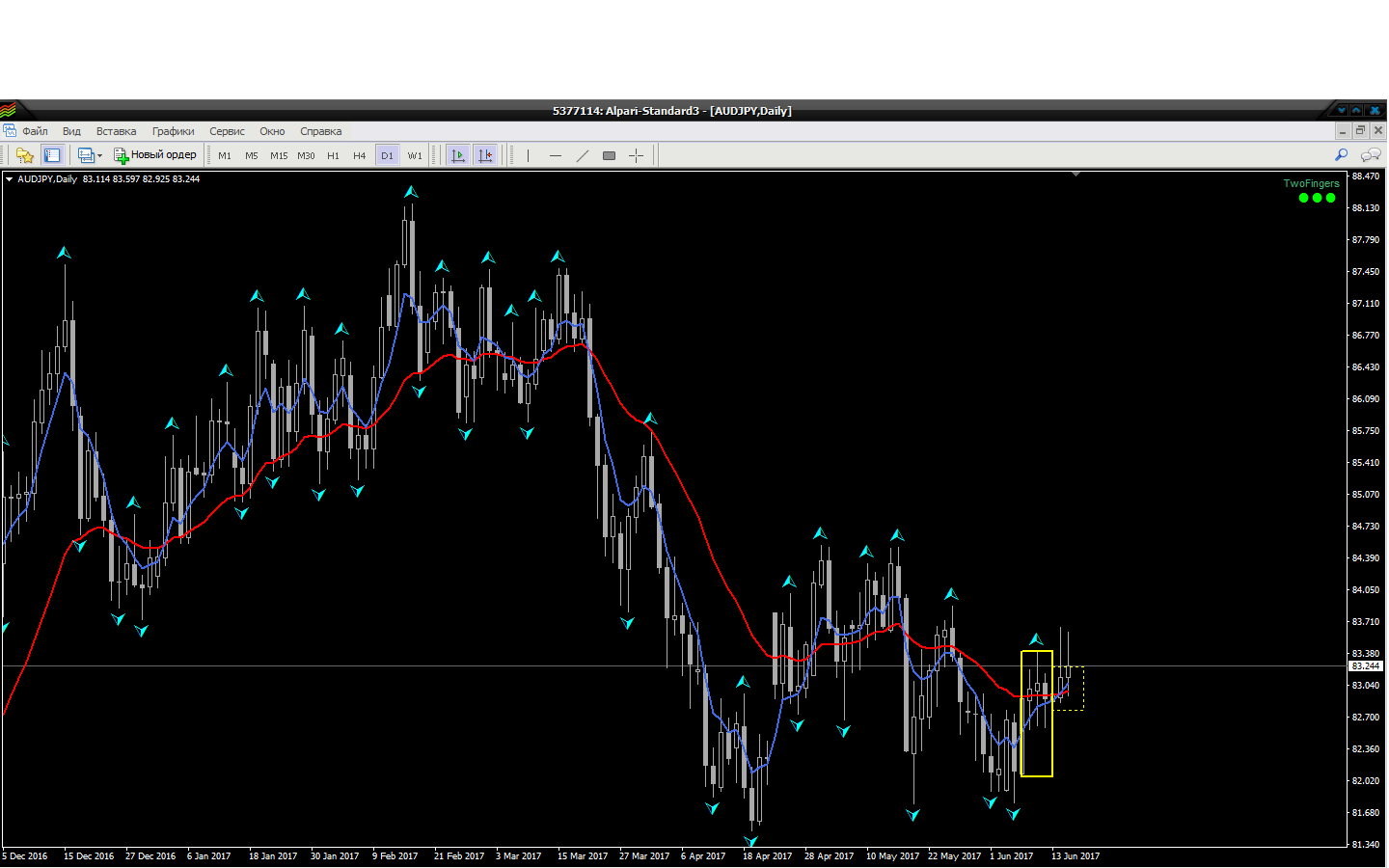The image size is (1389, 868).
Task: Switch to M30 timeframe
Action: click(x=306, y=155)
